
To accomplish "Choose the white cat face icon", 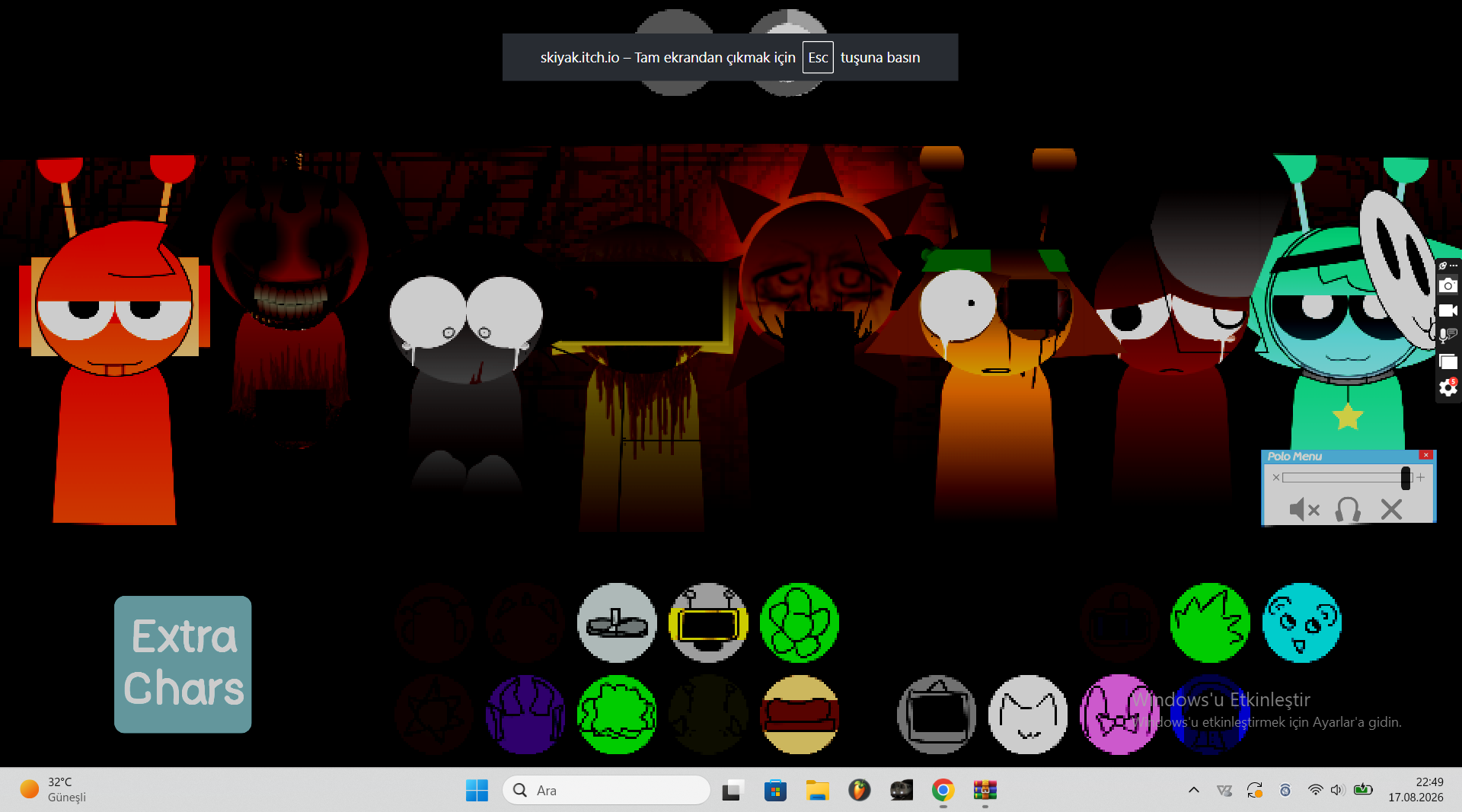I will coord(1028,715).
